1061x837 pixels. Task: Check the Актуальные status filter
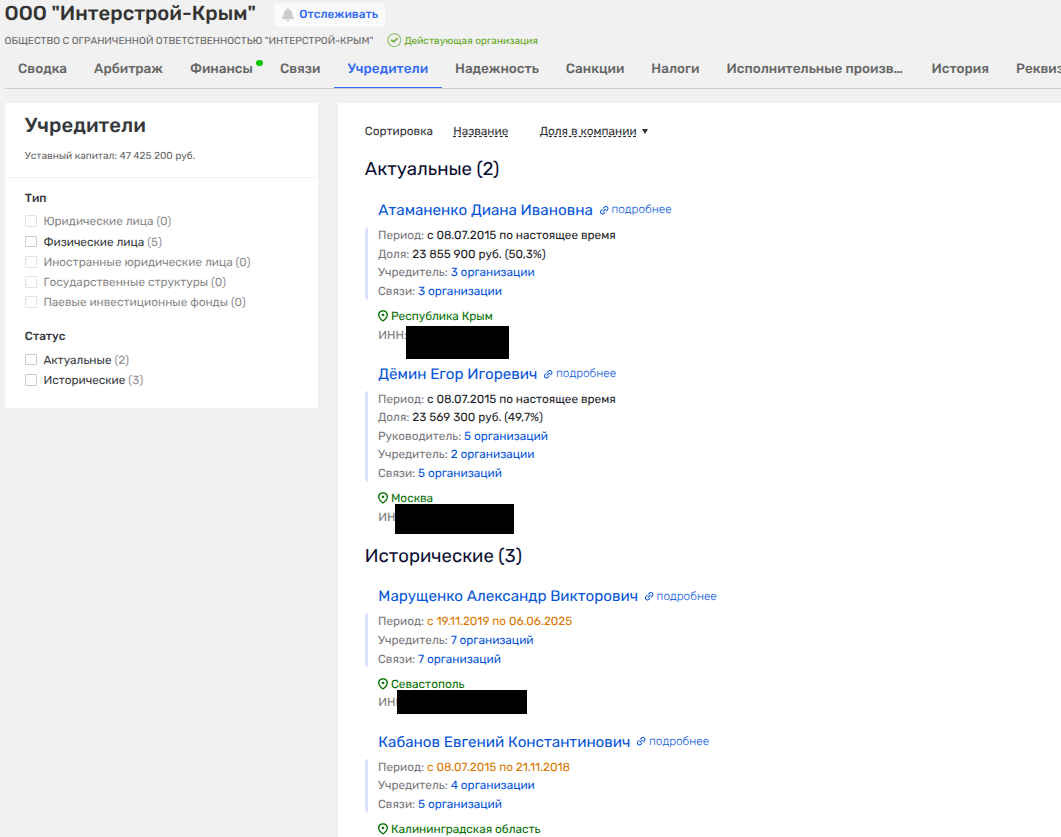[31, 360]
